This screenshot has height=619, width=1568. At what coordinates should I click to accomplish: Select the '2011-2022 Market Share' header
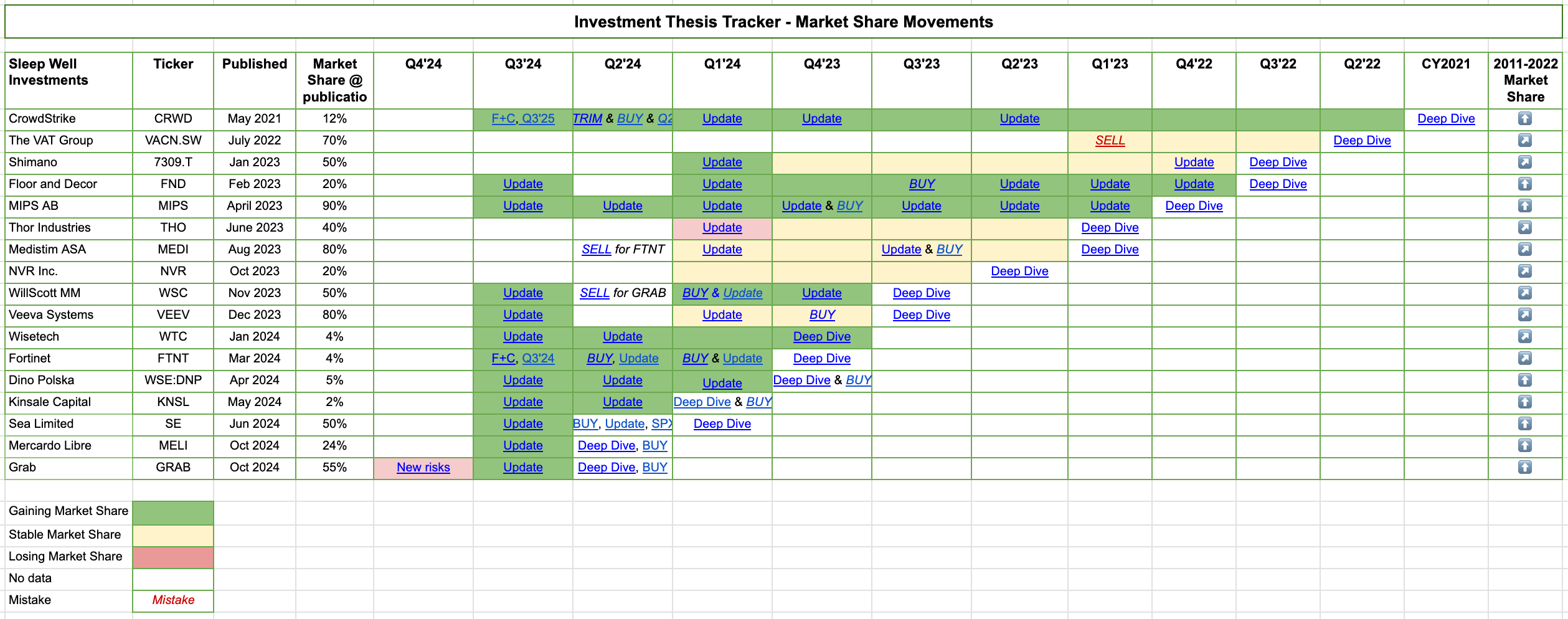[1525, 80]
